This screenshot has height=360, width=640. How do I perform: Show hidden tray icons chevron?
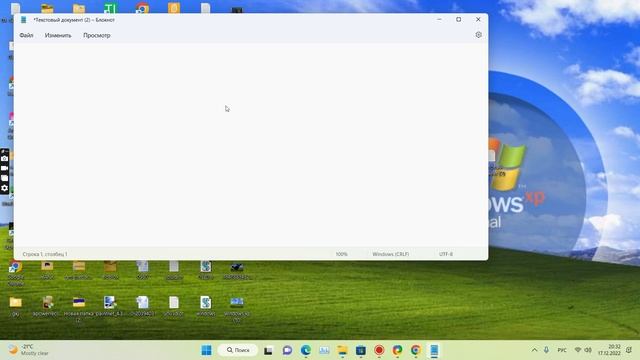(x=534, y=350)
